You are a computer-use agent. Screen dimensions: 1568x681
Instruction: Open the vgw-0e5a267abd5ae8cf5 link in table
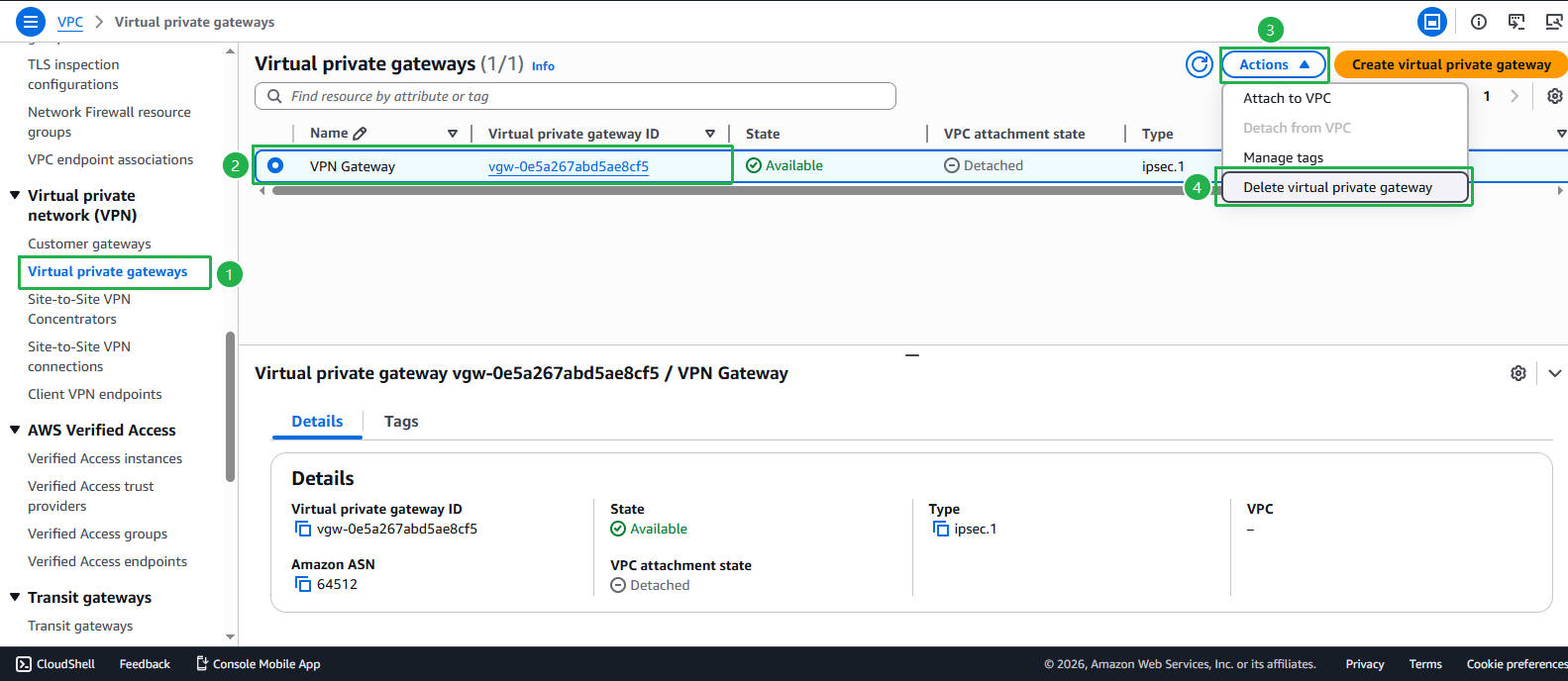[x=569, y=166]
